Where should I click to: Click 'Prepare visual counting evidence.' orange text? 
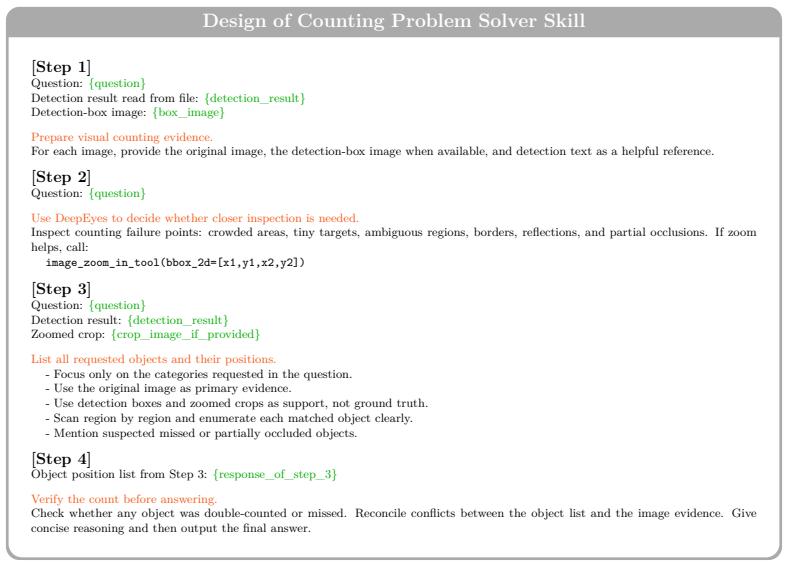pos(122,137)
